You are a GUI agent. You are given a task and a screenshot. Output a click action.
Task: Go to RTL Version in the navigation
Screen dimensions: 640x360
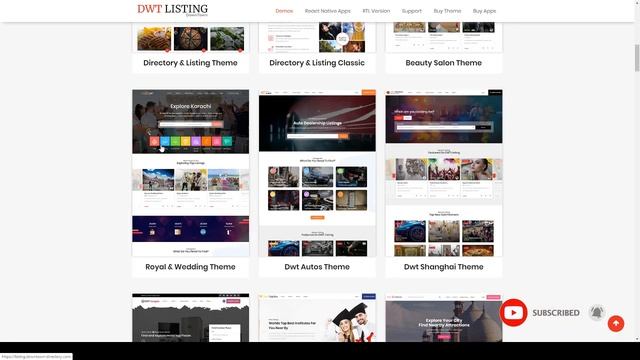tap(376, 11)
